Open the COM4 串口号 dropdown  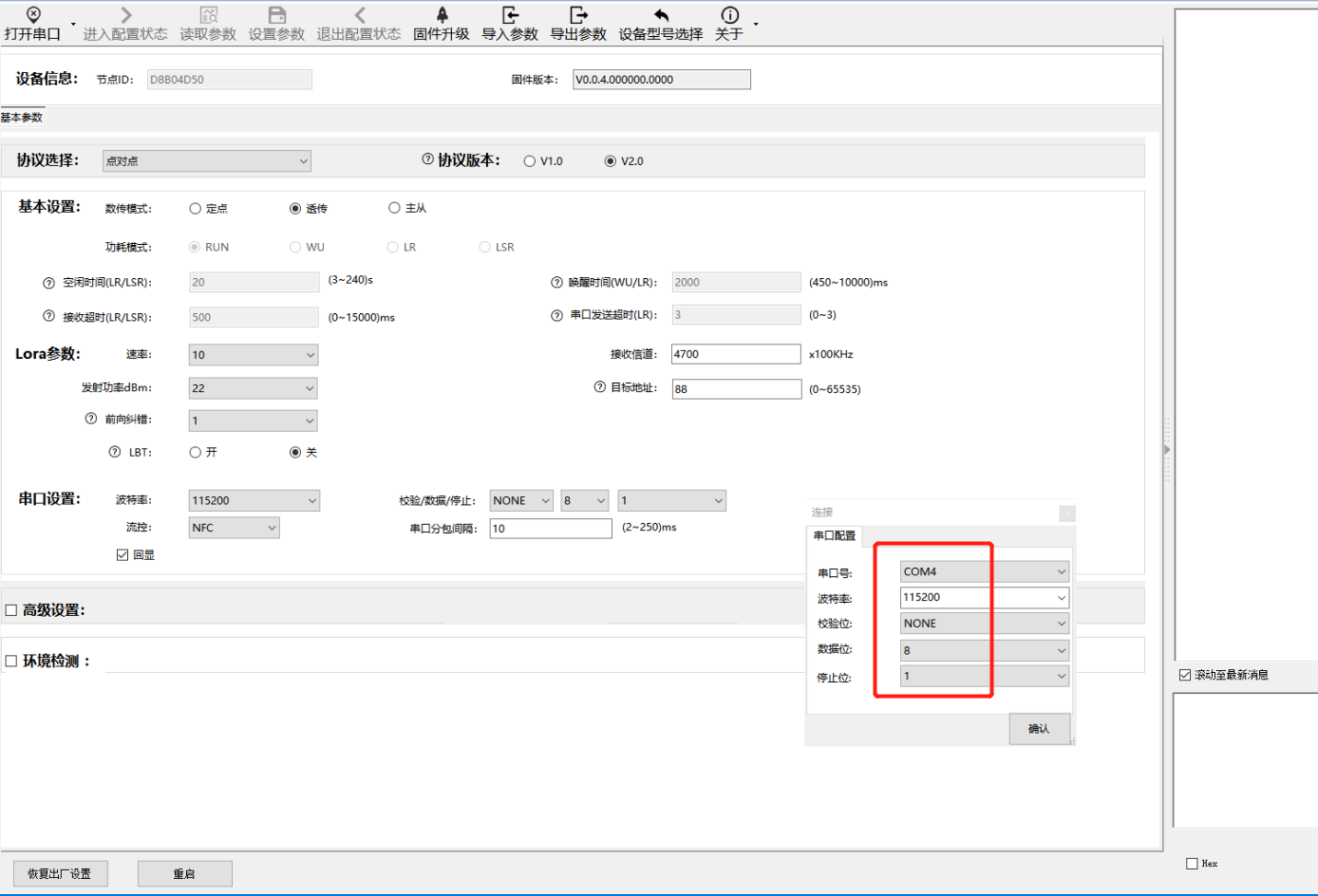click(x=984, y=571)
